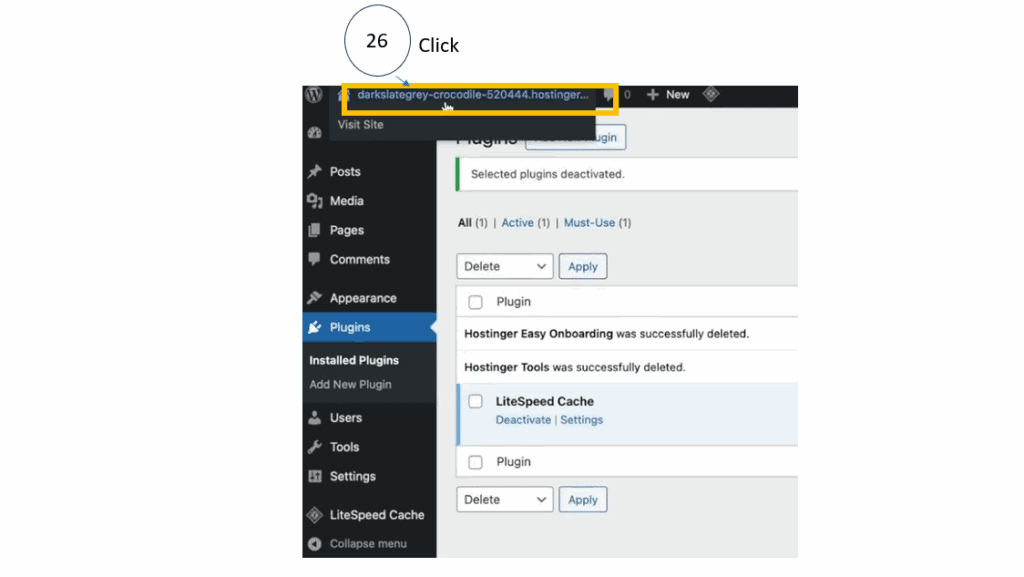Open the bottom bulk actions Delete dropdown
Screen dimensions: 1024x577
click(505, 499)
